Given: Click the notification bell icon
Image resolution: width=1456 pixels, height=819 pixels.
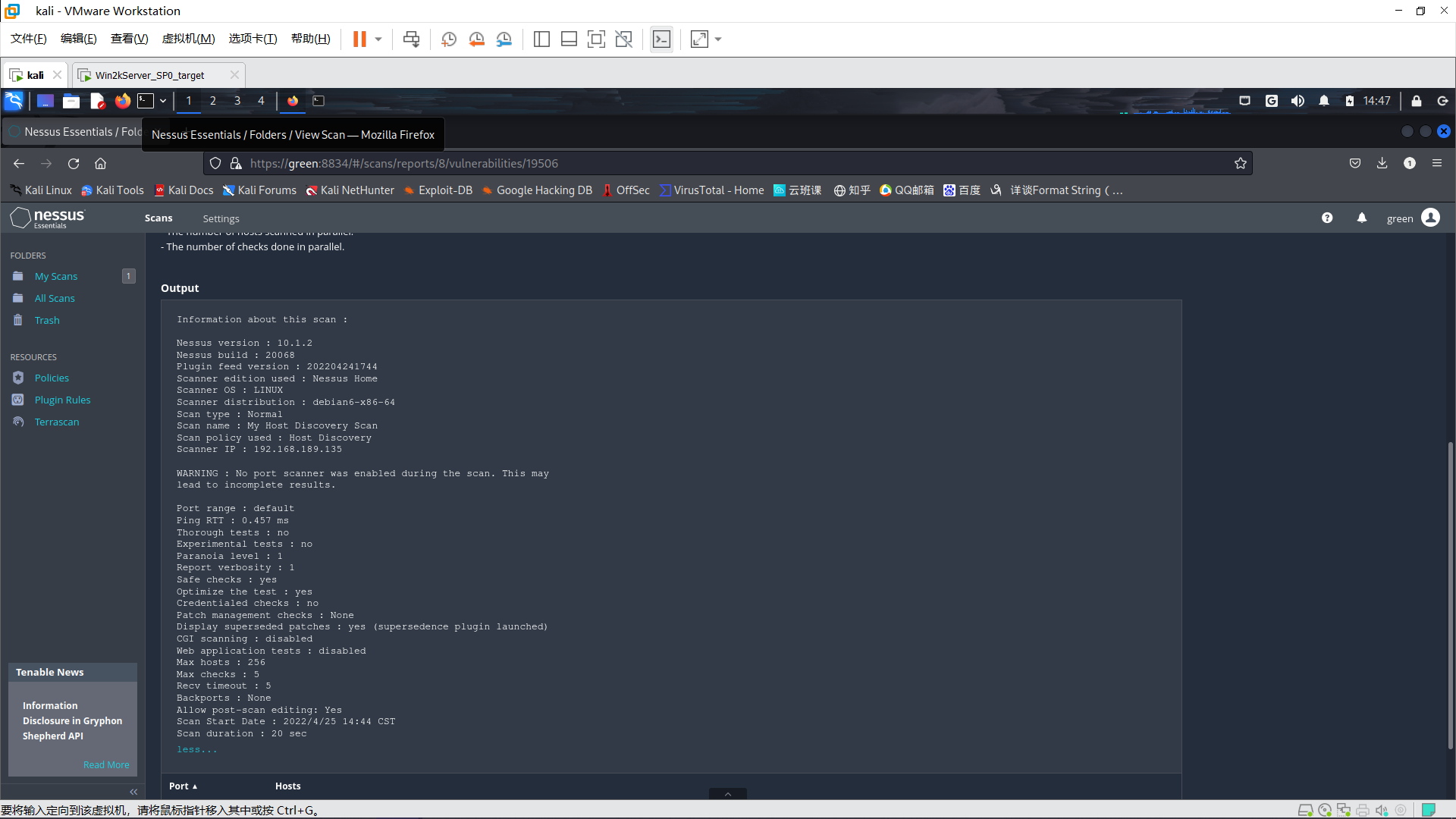Looking at the screenshot, I should (x=1362, y=218).
